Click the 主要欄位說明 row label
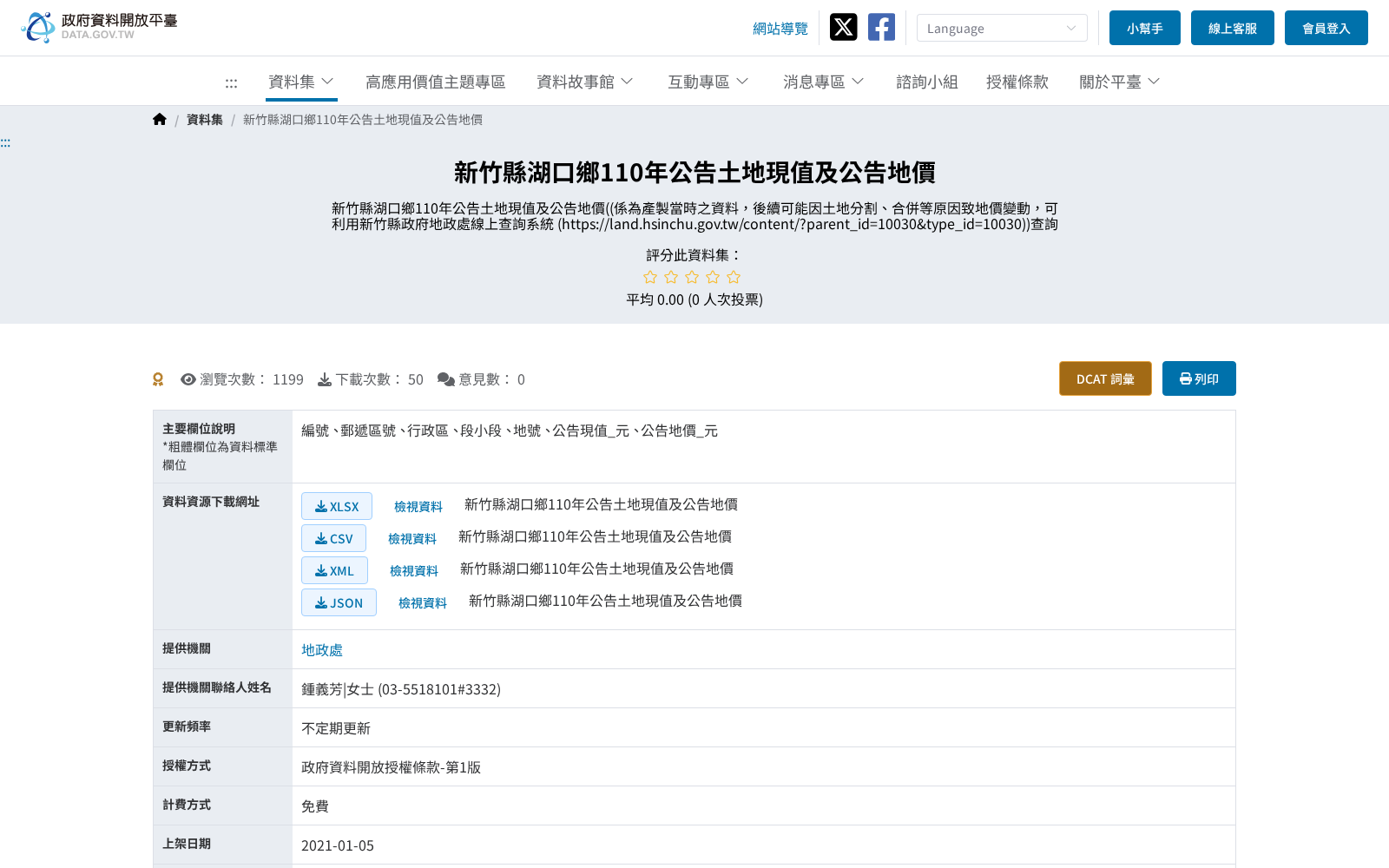This screenshot has width=1389, height=868. tap(199, 429)
